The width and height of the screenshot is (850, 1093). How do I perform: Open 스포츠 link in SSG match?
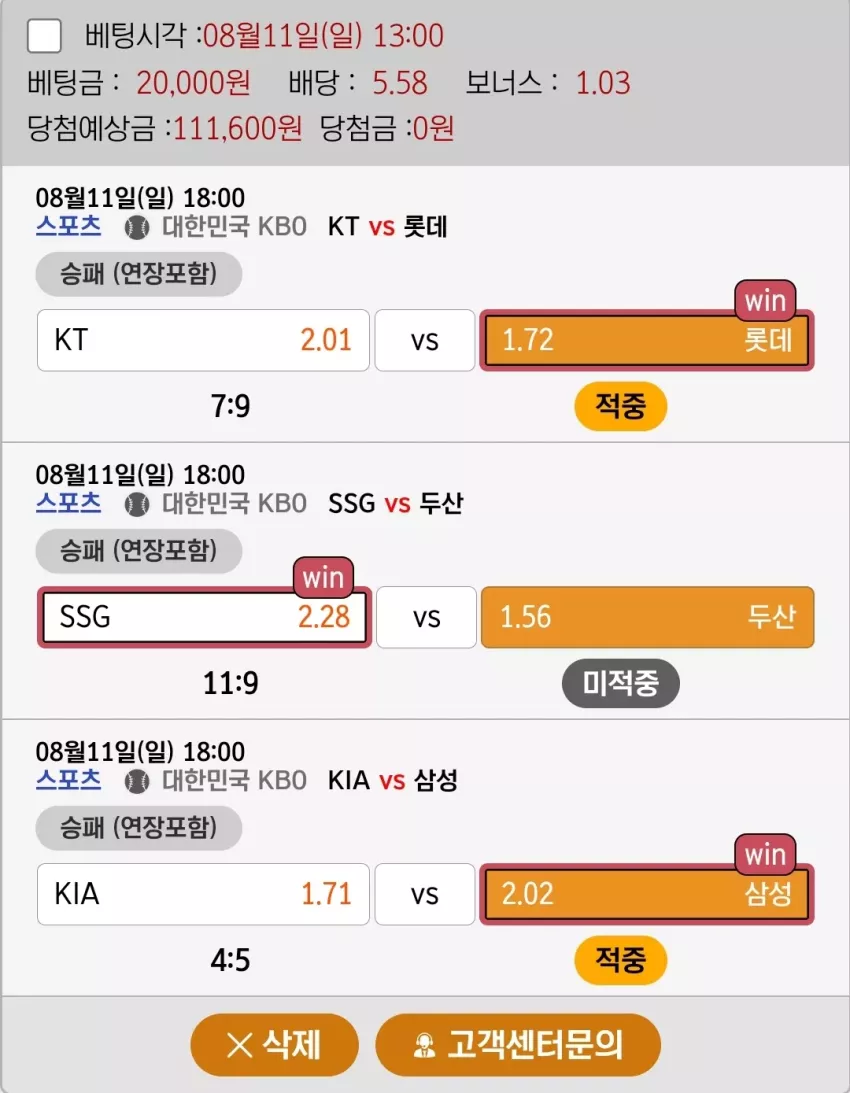[x=68, y=503]
